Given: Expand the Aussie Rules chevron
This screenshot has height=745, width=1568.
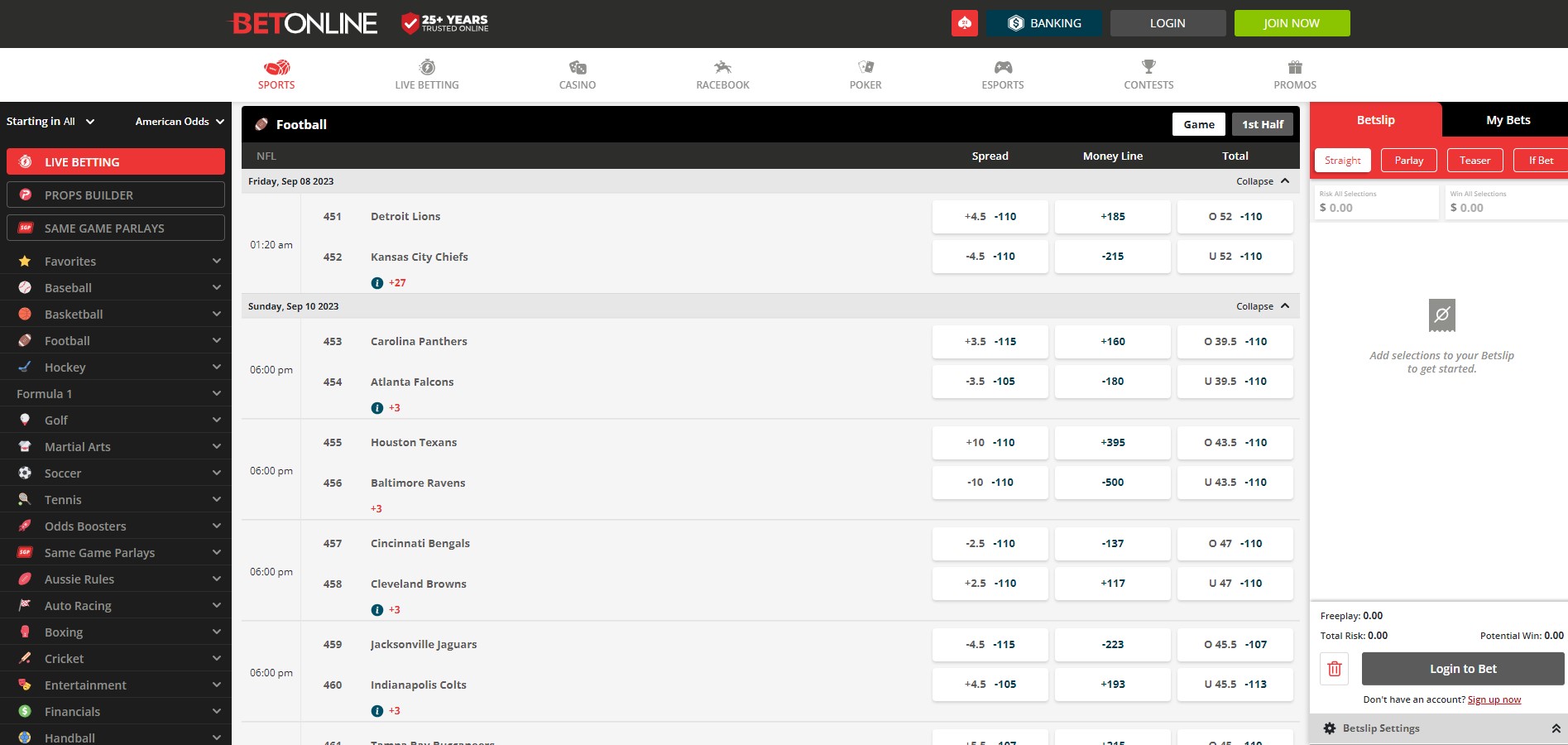Looking at the screenshot, I should click(217, 579).
